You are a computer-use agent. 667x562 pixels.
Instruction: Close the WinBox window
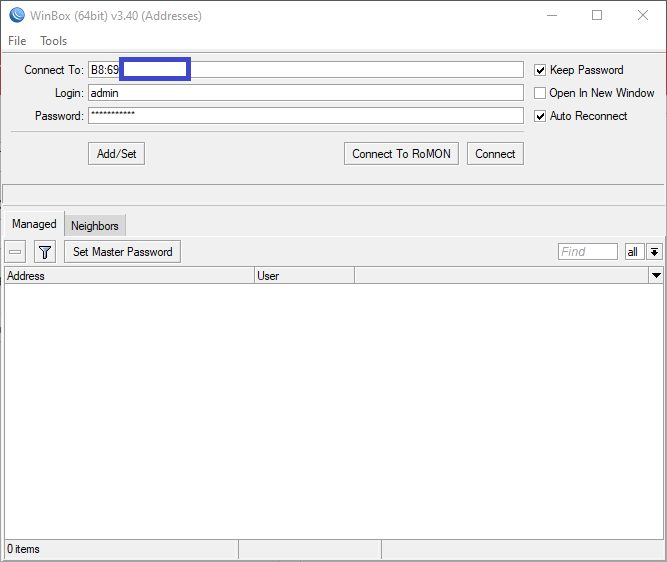(643, 15)
